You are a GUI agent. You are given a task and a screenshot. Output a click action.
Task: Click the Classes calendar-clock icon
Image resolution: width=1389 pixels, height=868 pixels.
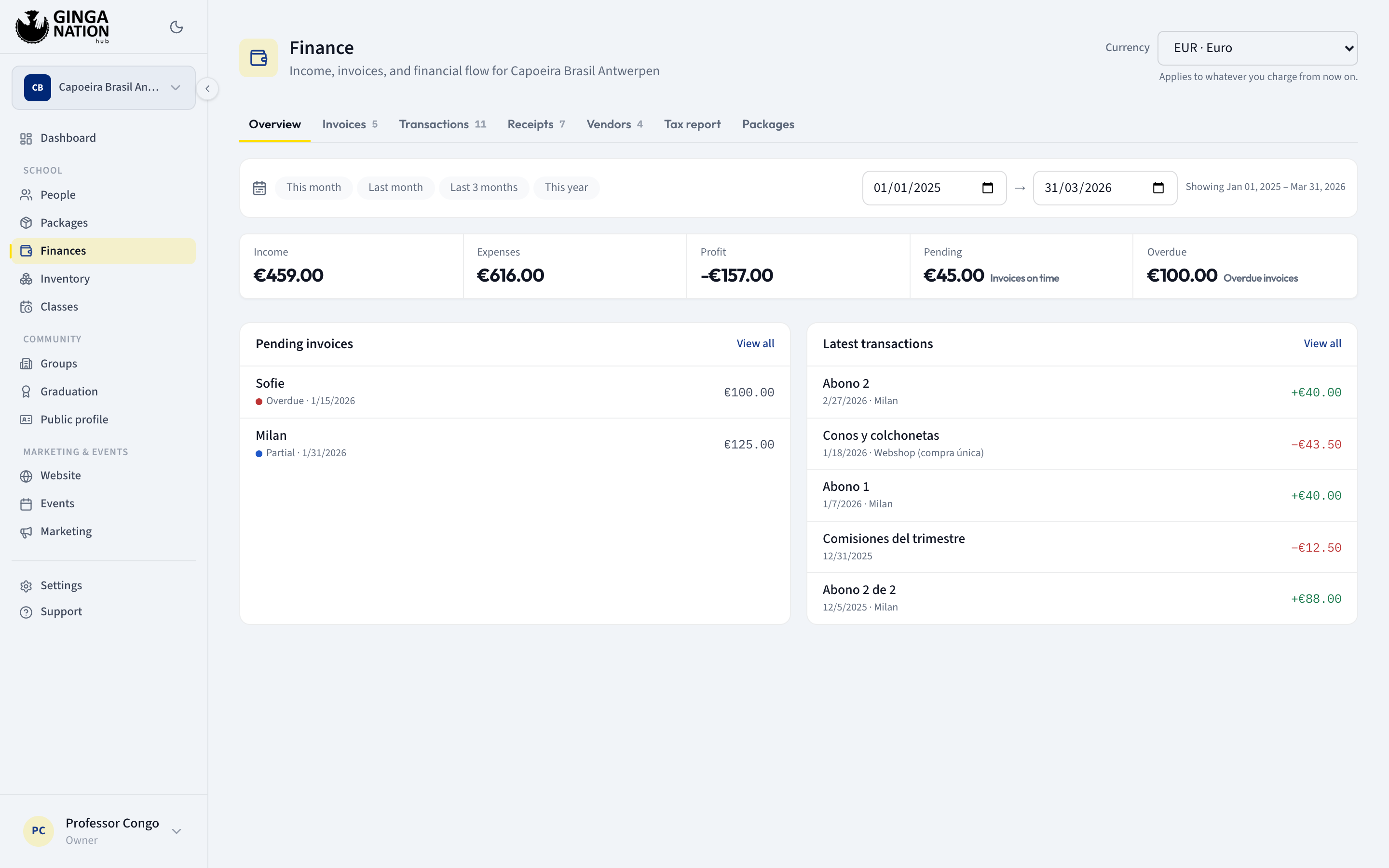(26, 307)
